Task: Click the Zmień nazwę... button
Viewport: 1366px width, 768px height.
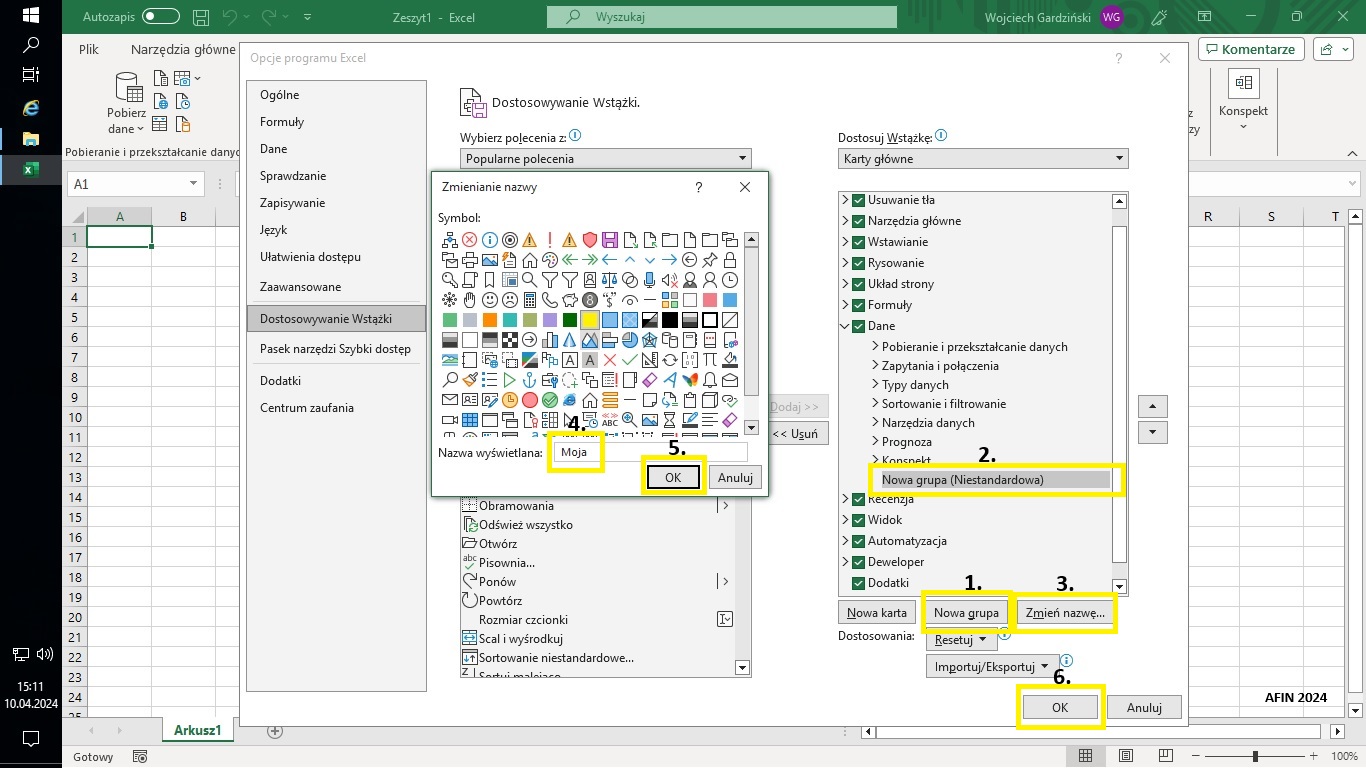Action: (x=1065, y=613)
